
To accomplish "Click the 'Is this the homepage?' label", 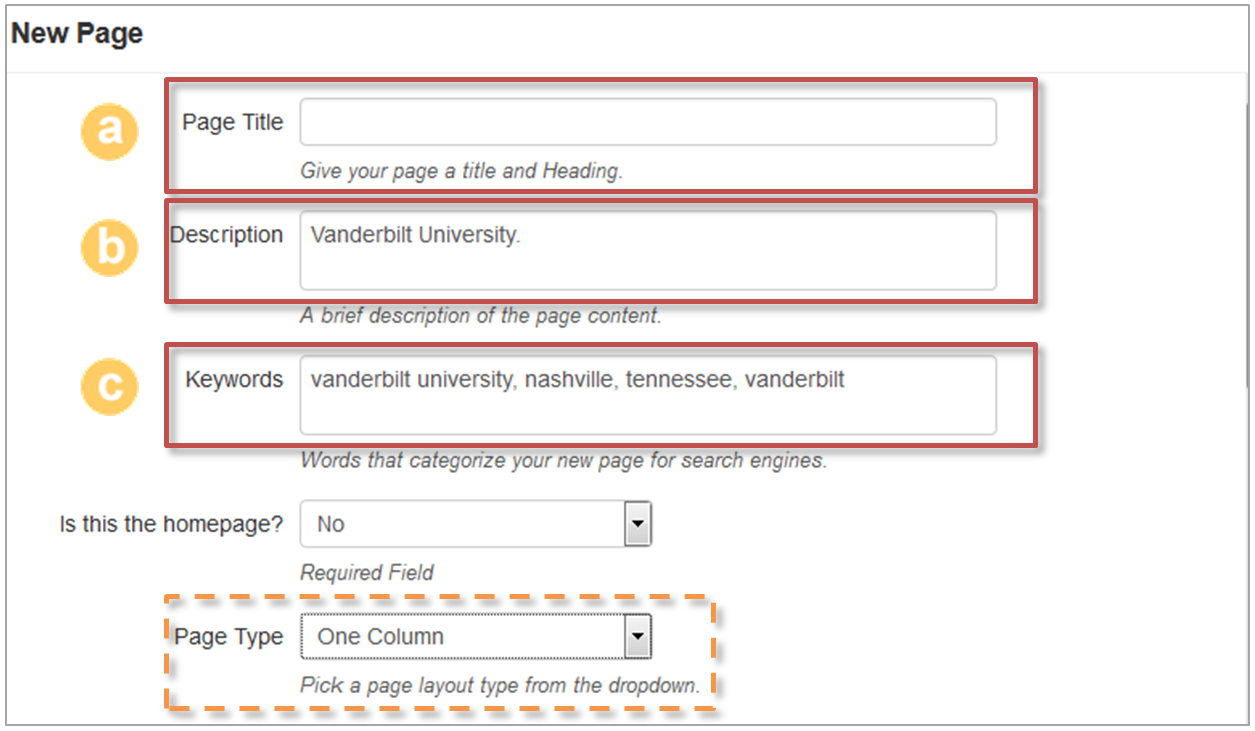I will [171, 524].
